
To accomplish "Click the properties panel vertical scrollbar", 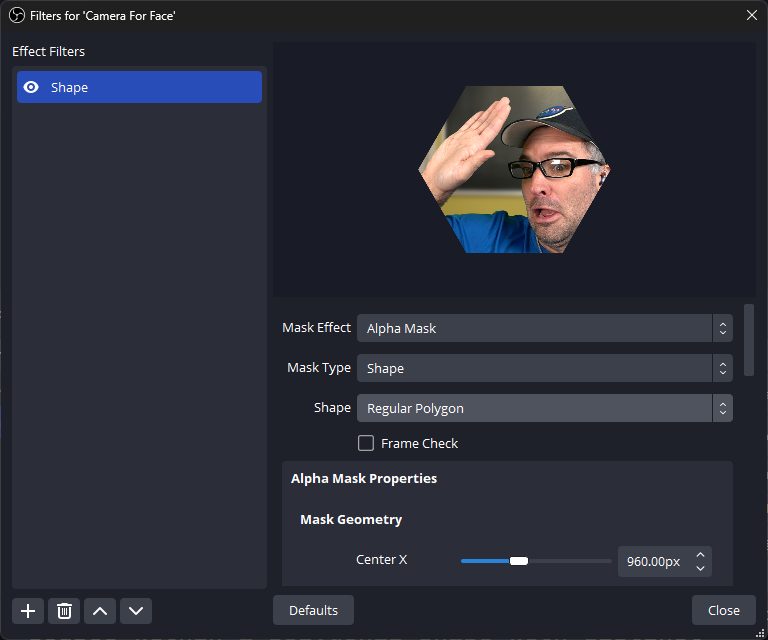I will pyautogui.click(x=749, y=340).
